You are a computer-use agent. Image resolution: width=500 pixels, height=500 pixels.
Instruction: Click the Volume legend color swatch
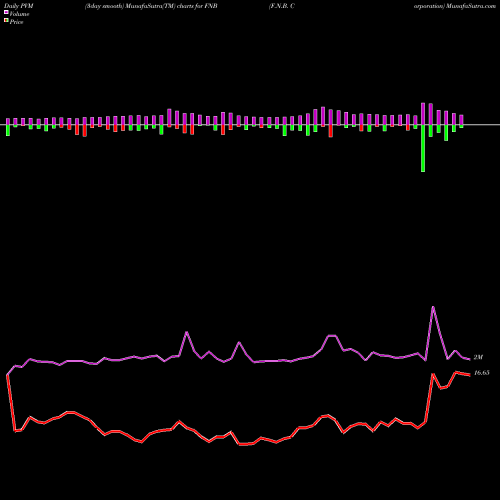tap(6, 13)
